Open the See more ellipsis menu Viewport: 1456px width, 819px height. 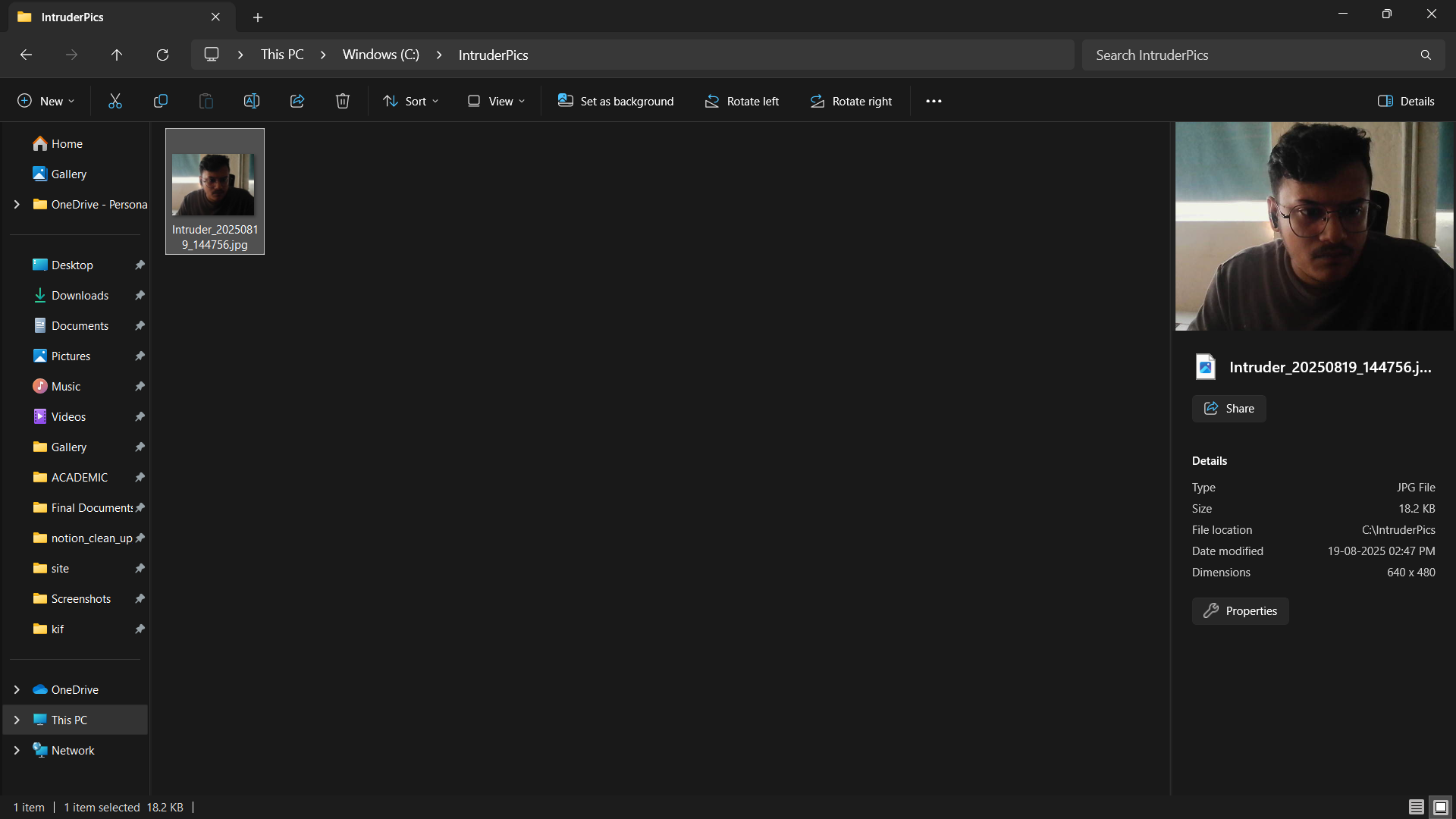[934, 101]
